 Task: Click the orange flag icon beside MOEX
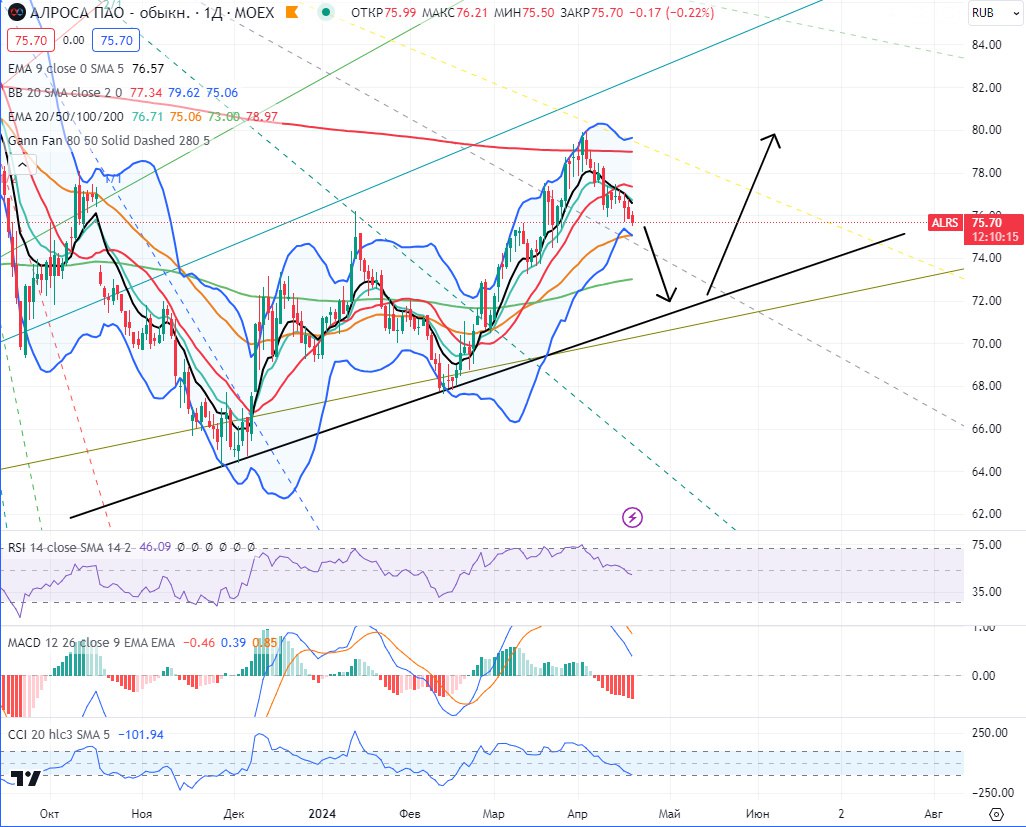[x=292, y=12]
